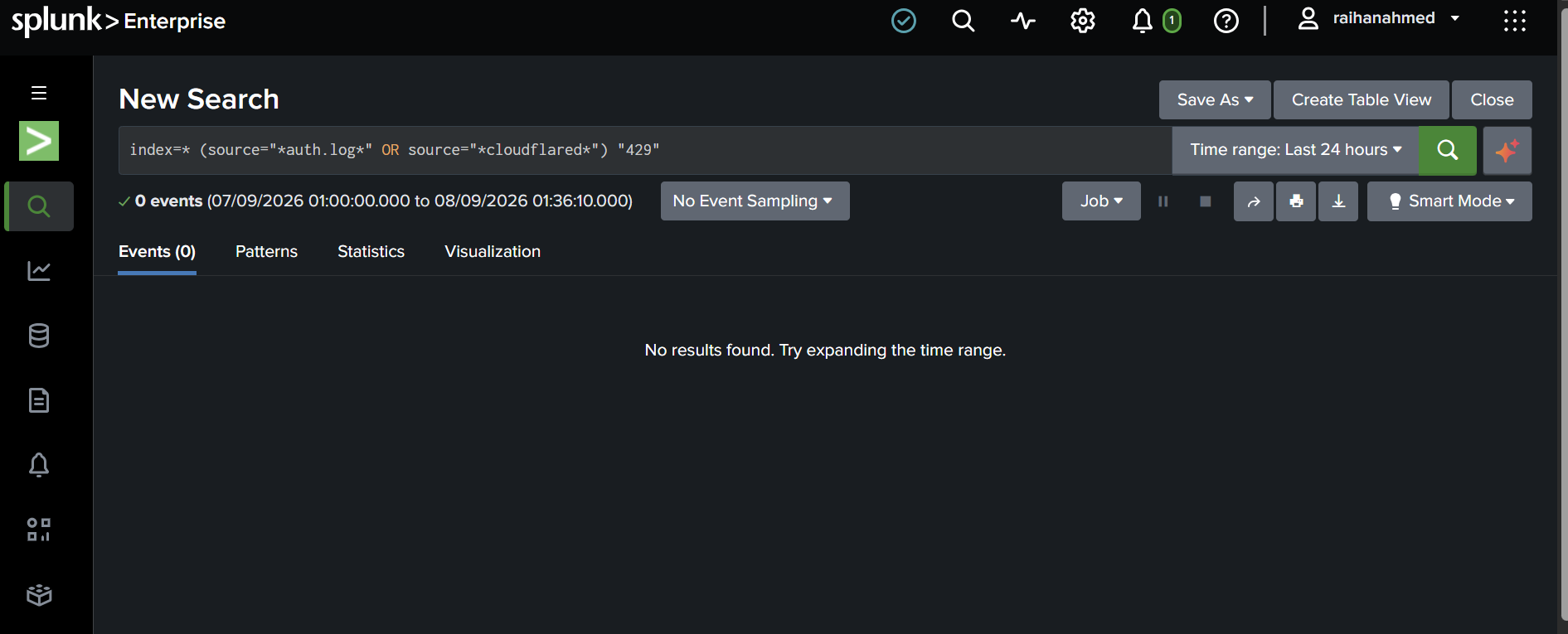Open the package cube sidebar icon
The height and width of the screenshot is (634, 1568).
coord(39,595)
